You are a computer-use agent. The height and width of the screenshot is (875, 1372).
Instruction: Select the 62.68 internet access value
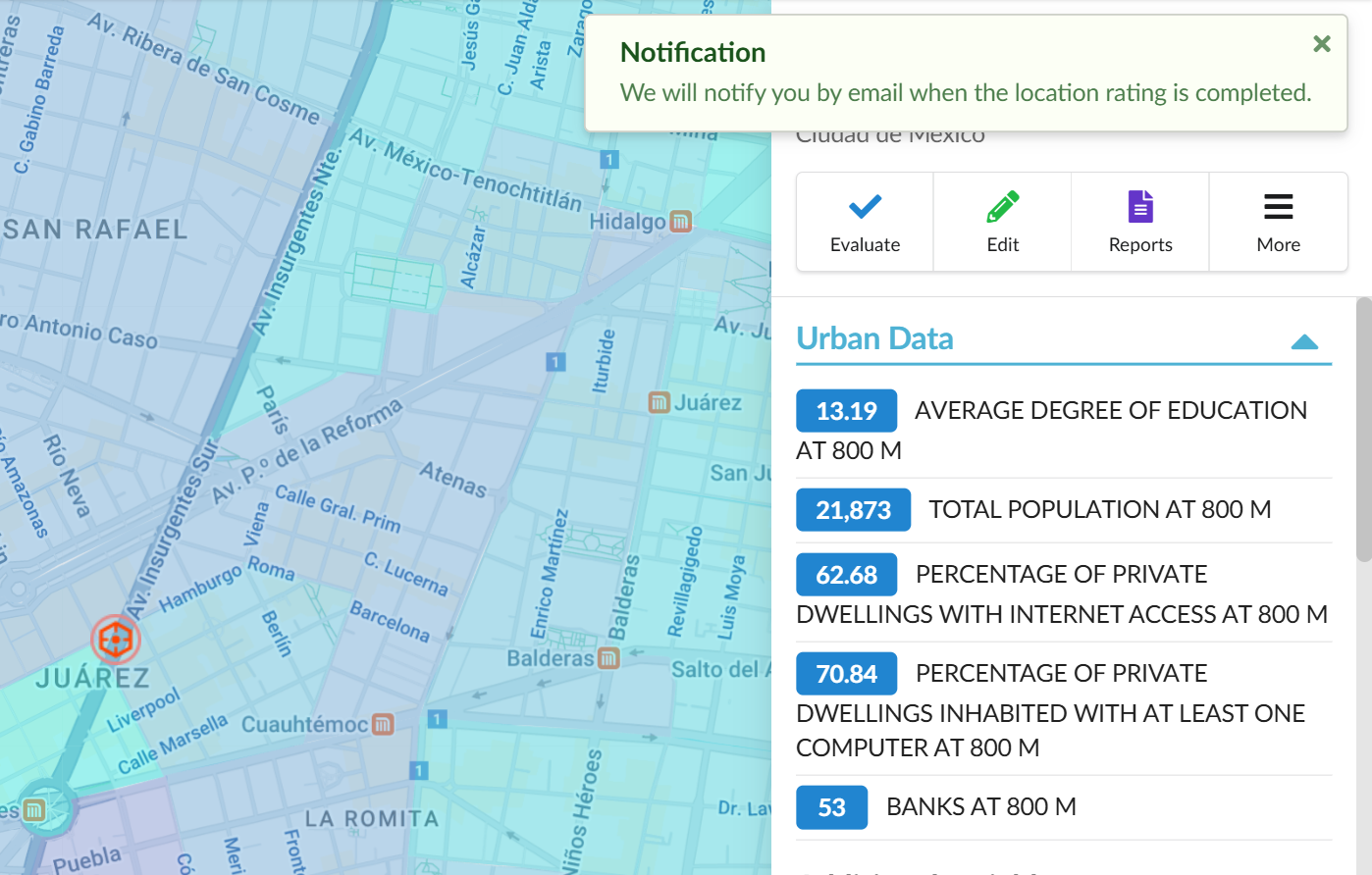(x=846, y=575)
